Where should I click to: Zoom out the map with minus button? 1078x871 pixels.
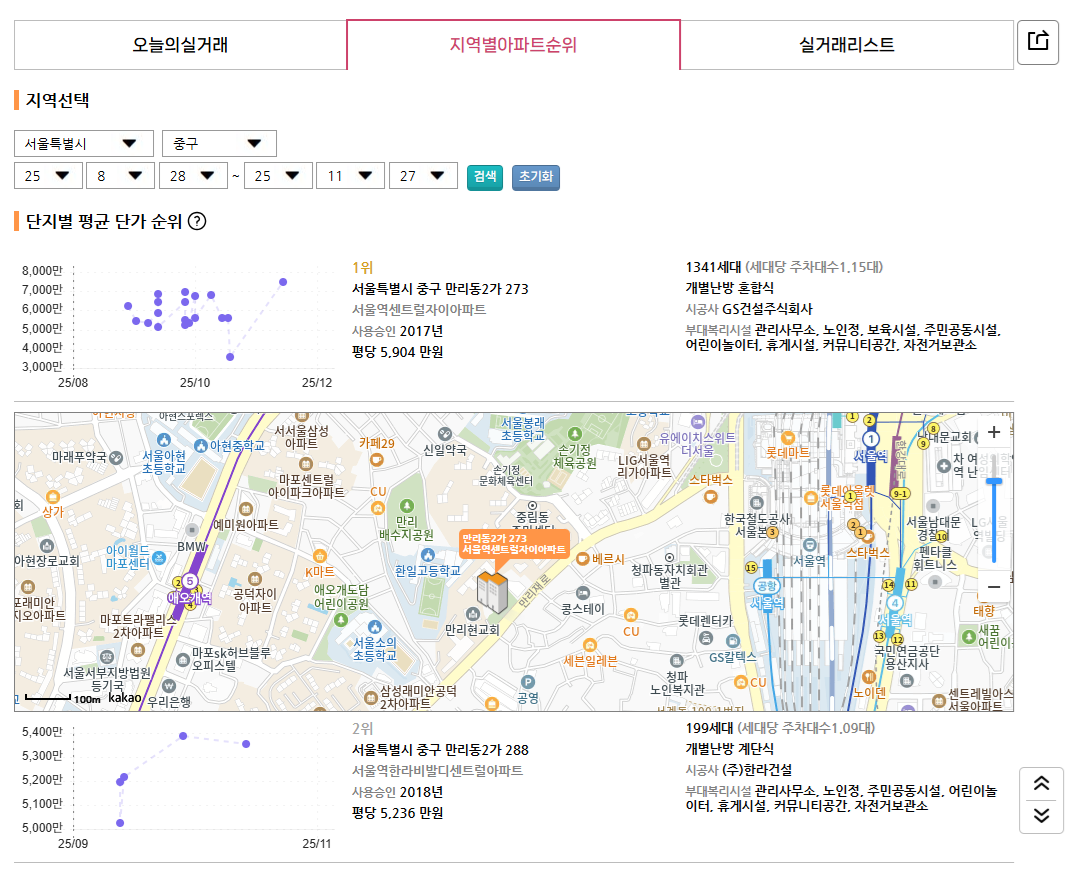coord(993,587)
